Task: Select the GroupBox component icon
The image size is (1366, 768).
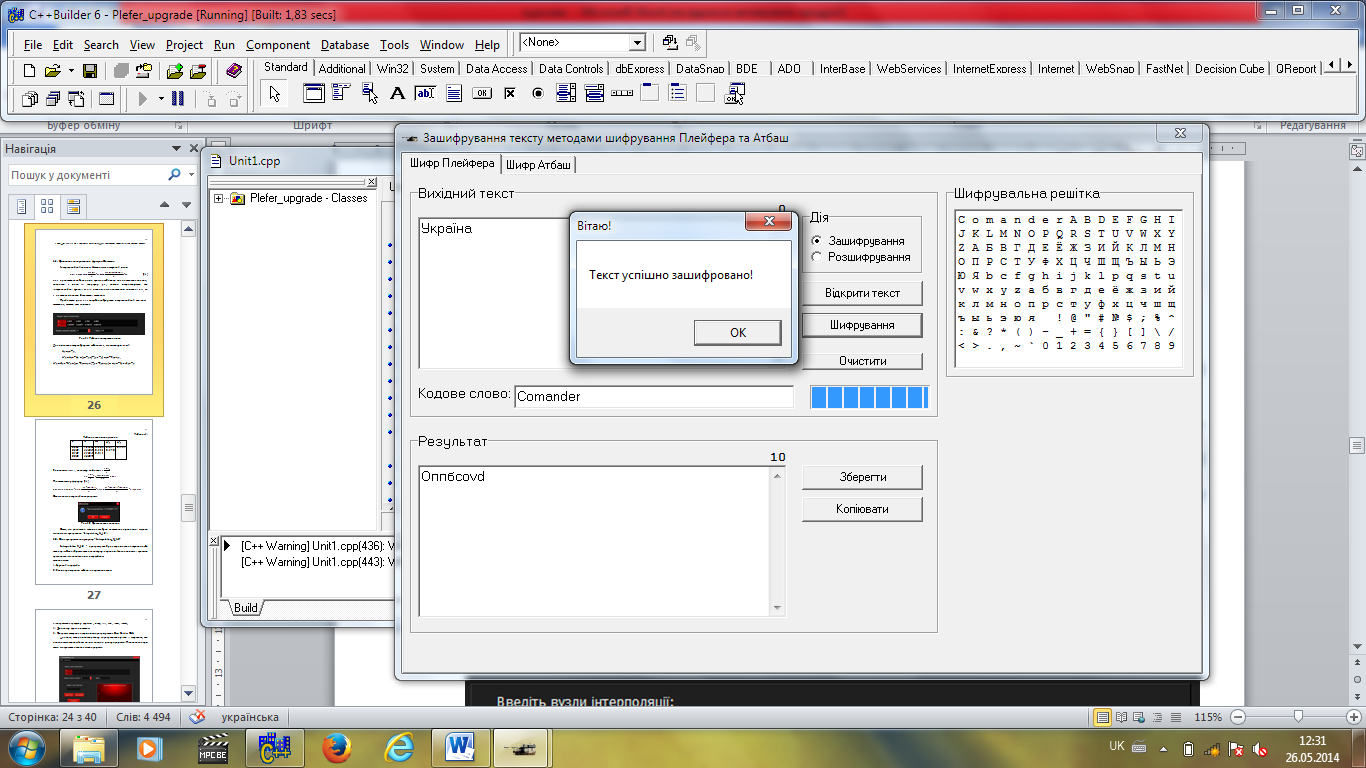Action: [x=650, y=93]
